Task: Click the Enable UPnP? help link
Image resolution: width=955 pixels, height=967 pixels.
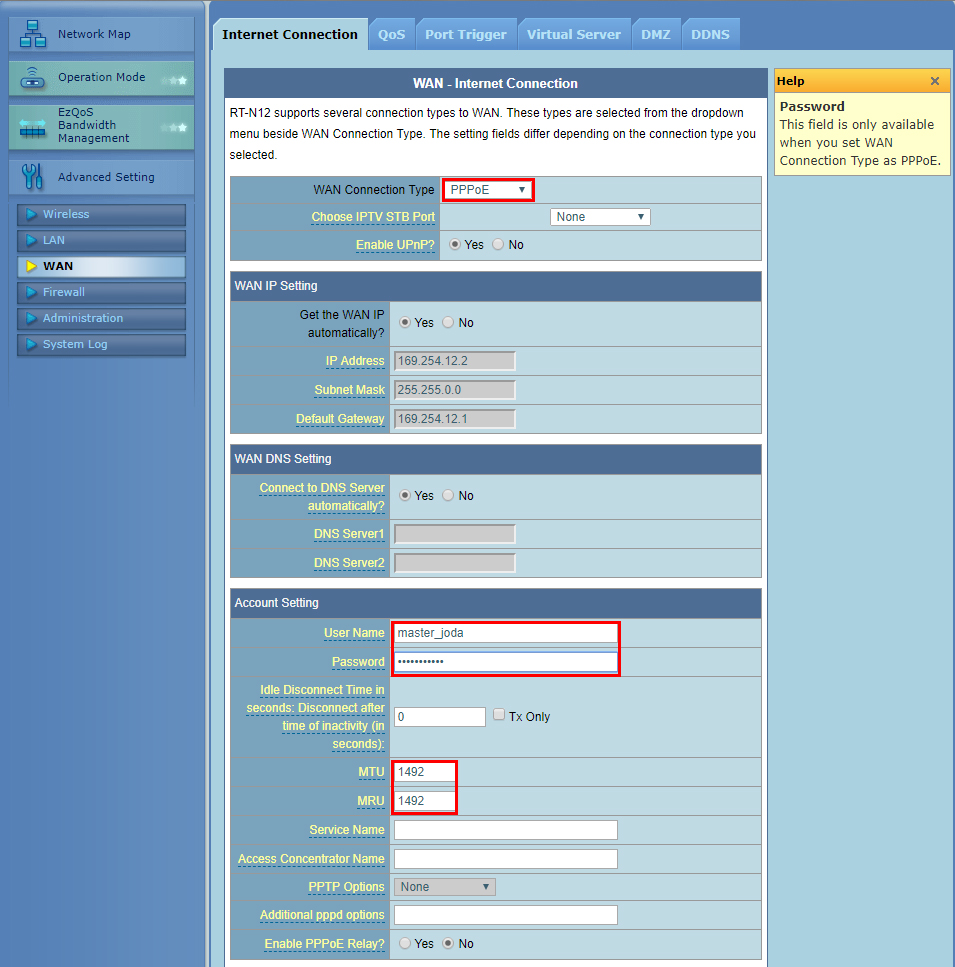Action: [x=395, y=245]
